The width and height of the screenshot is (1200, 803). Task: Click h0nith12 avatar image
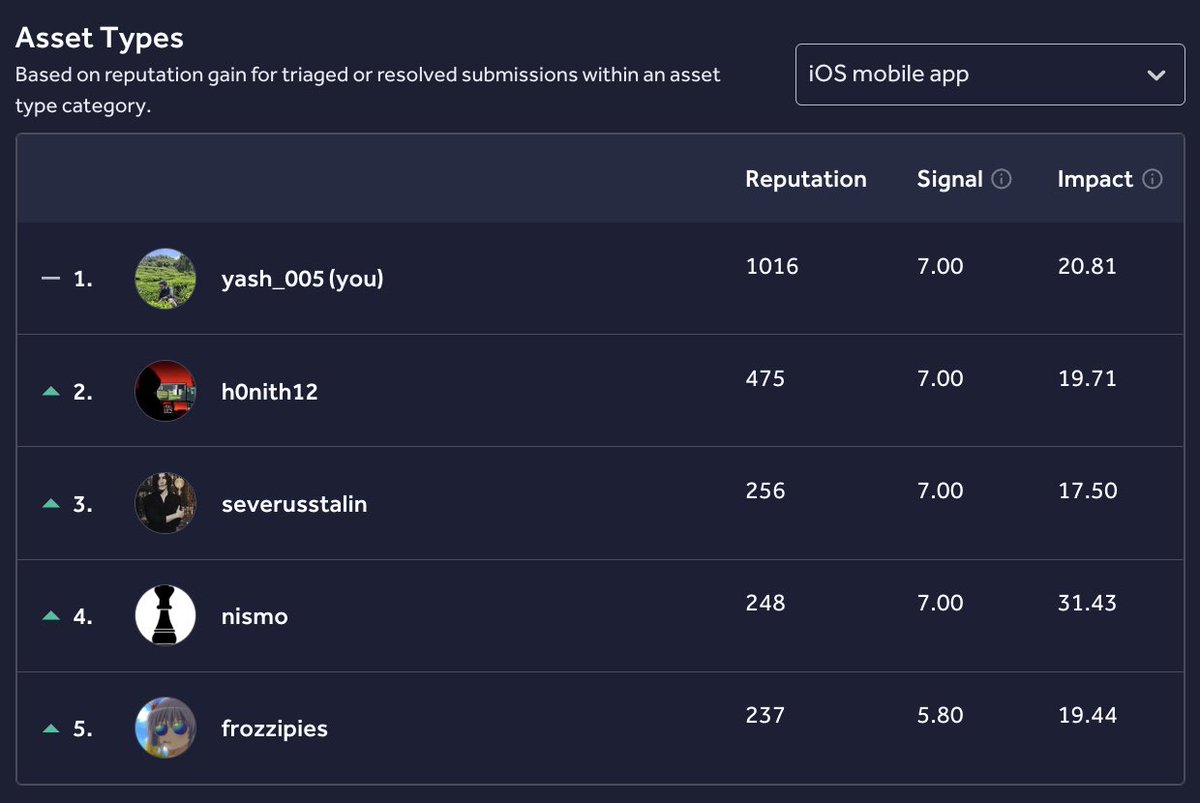(165, 391)
